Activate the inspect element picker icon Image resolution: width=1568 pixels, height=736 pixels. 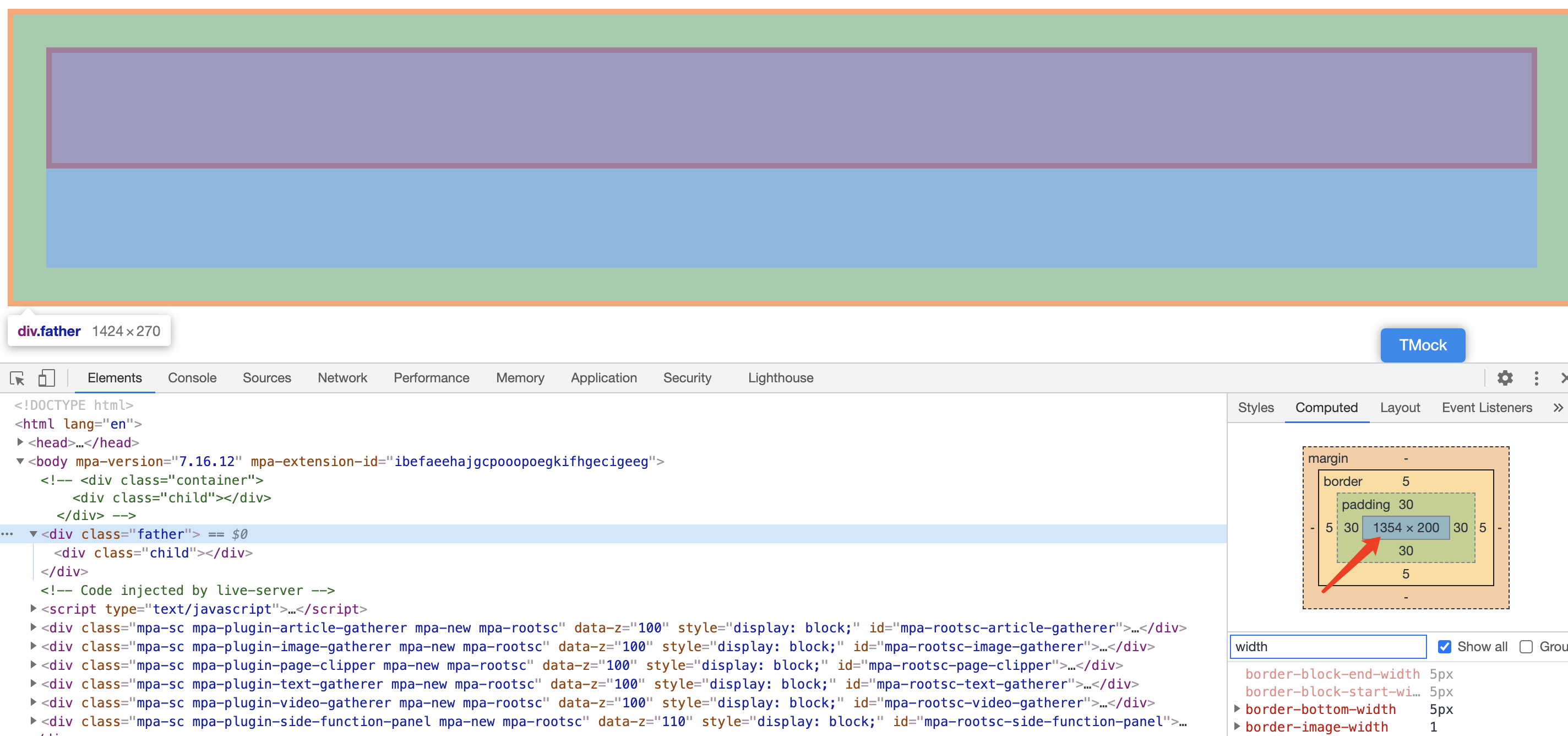(17, 378)
